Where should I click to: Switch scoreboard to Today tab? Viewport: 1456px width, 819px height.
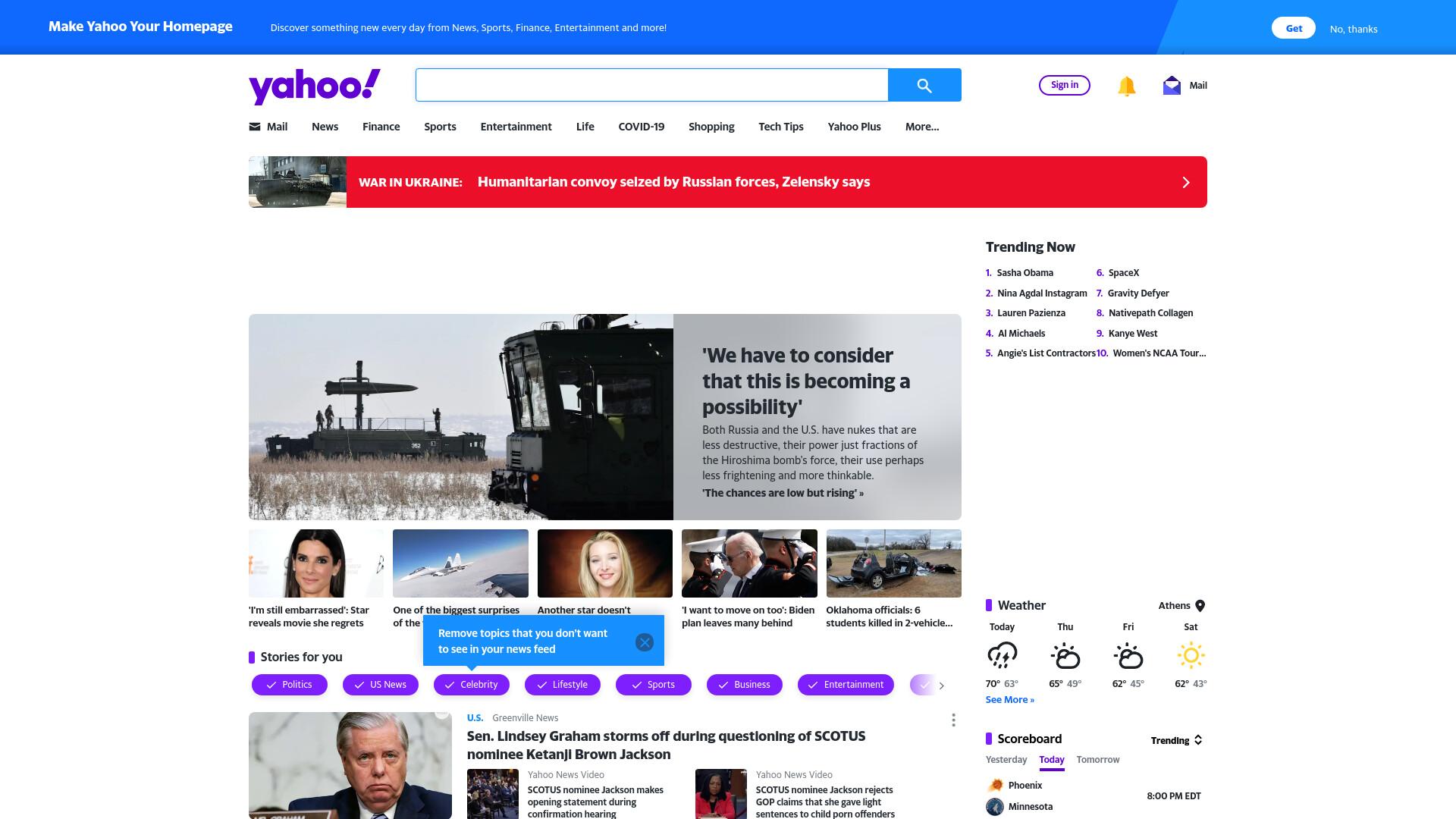click(x=1052, y=760)
